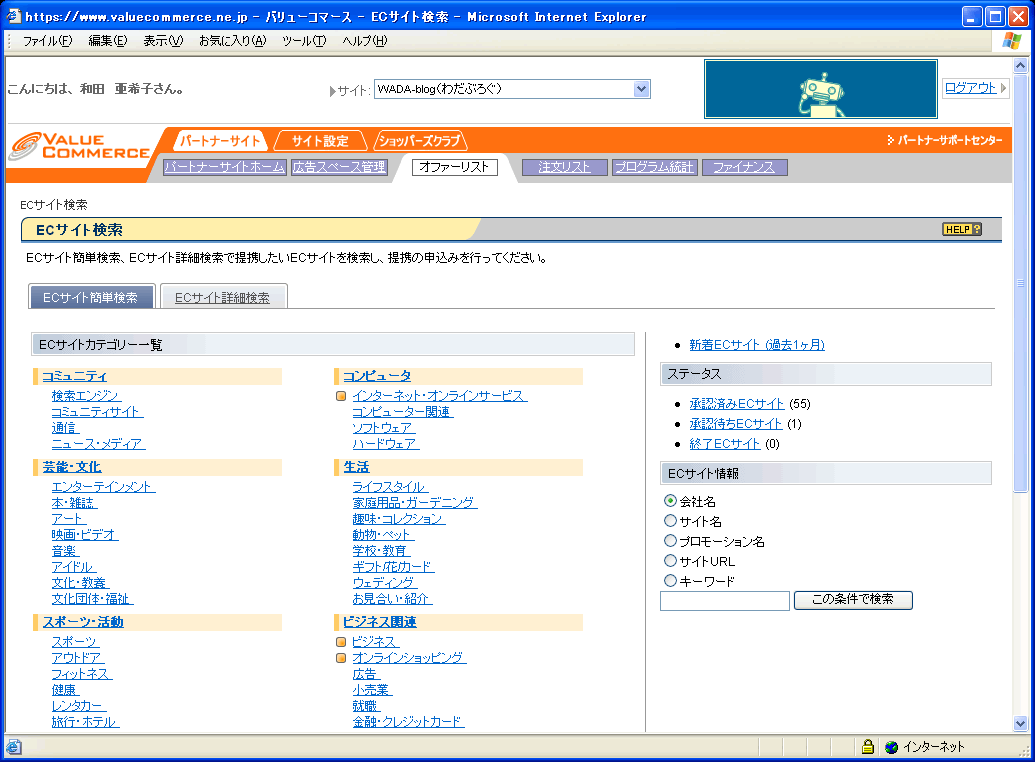Click the Windows flag logo in menu bar
This screenshot has width=1035, height=762.
(x=1012, y=41)
